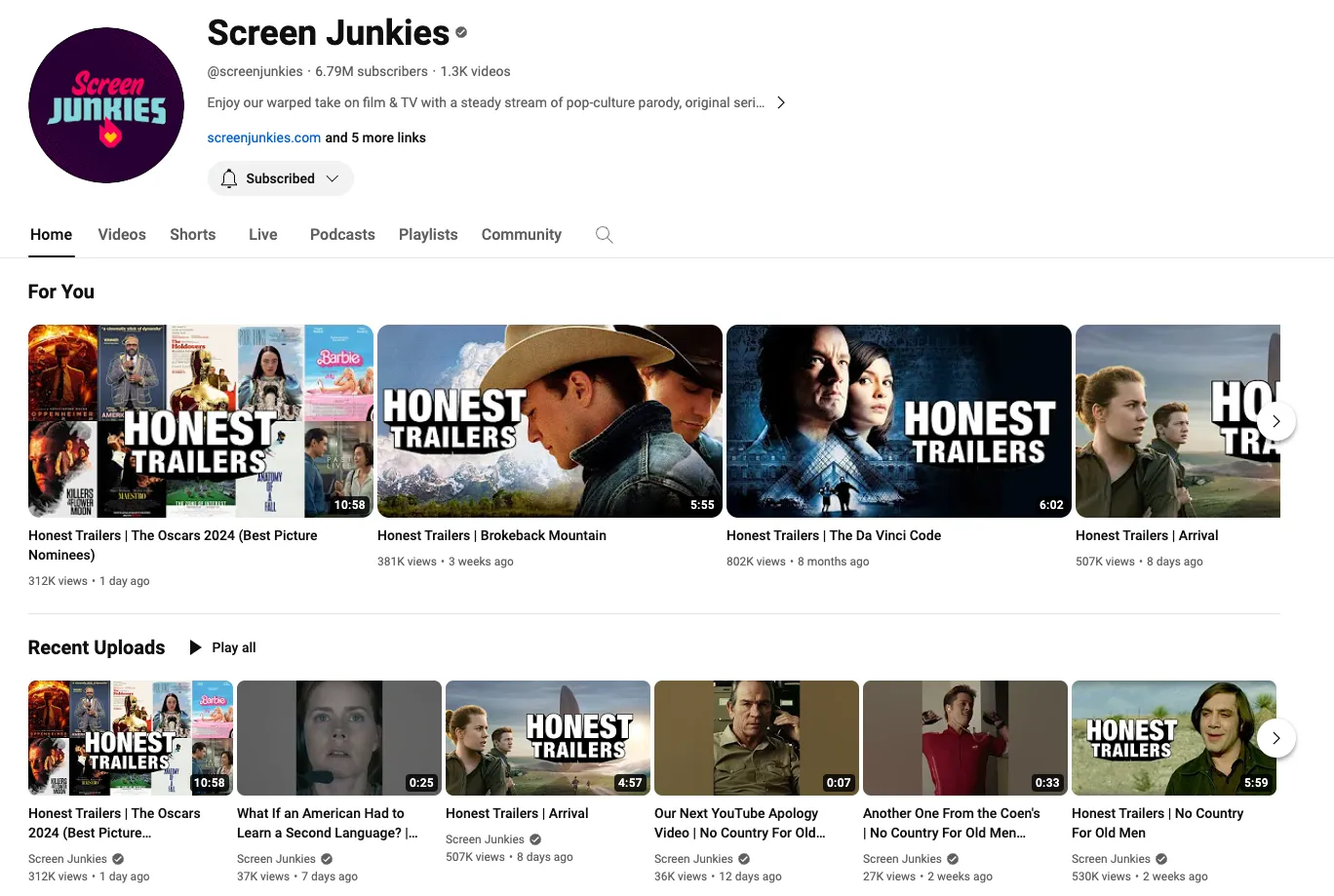Click the verified badge beside the channel name
Image resolution: width=1334 pixels, height=896 pixels.
[461, 32]
